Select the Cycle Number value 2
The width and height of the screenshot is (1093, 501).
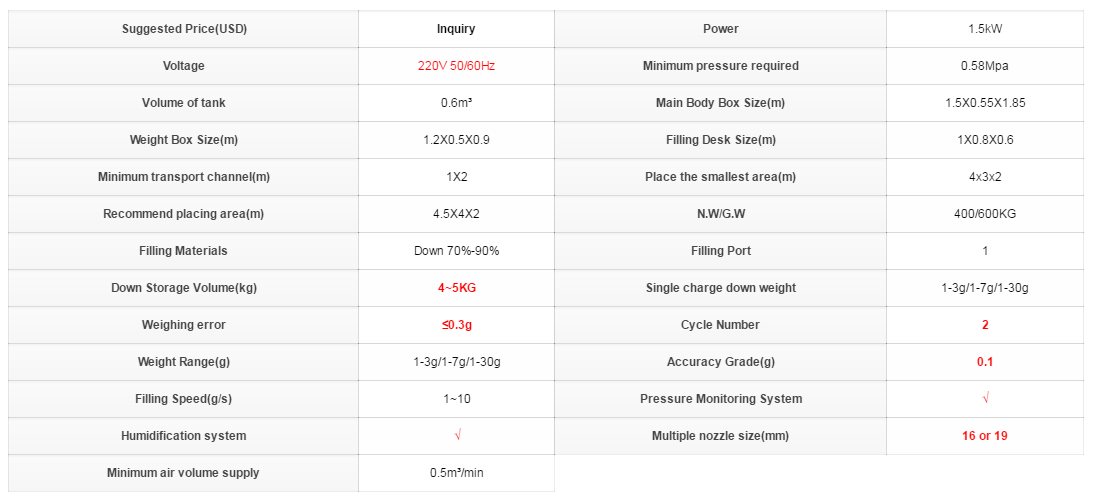(985, 325)
